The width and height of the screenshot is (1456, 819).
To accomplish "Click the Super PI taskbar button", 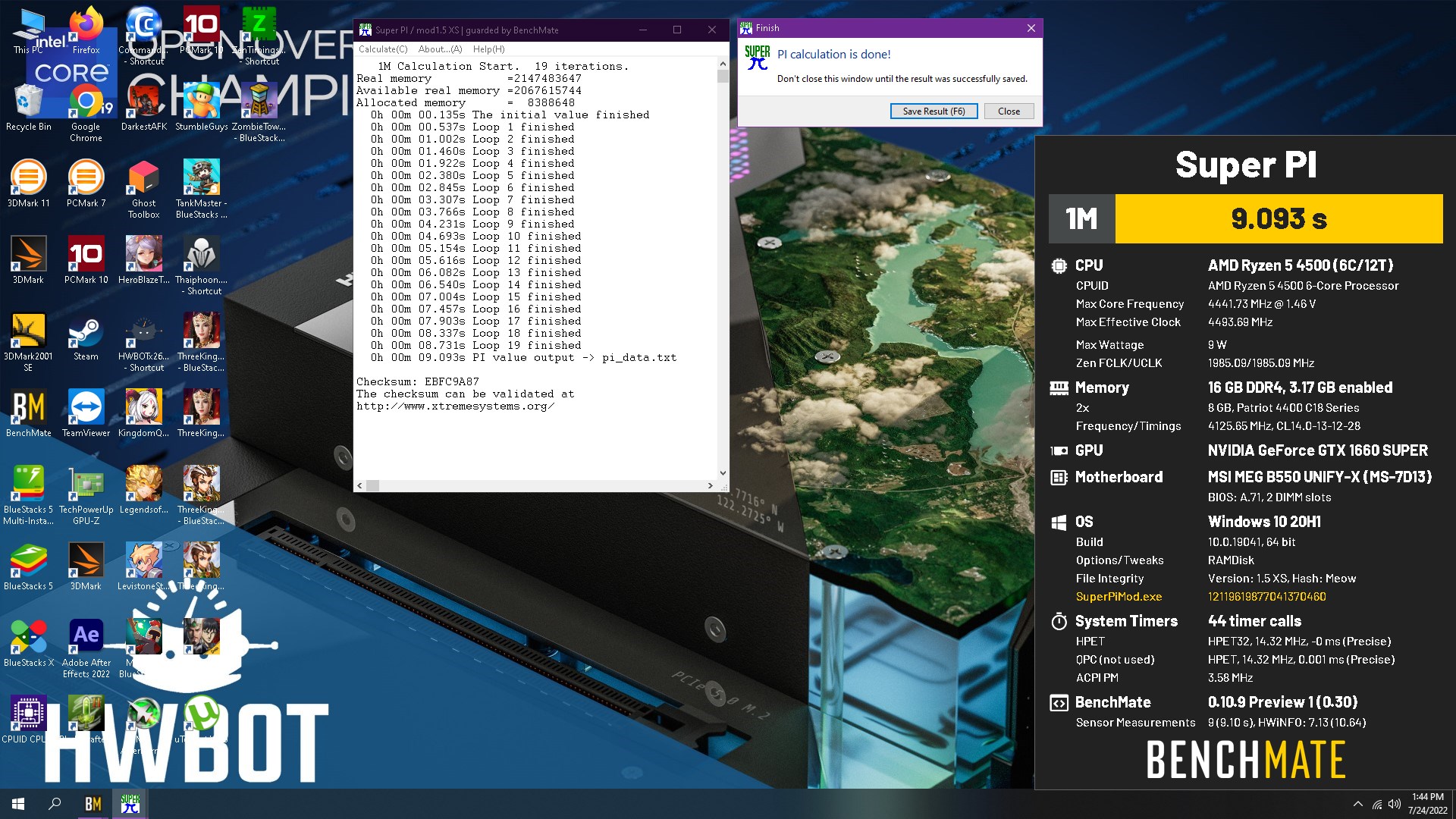I will 130,804.
